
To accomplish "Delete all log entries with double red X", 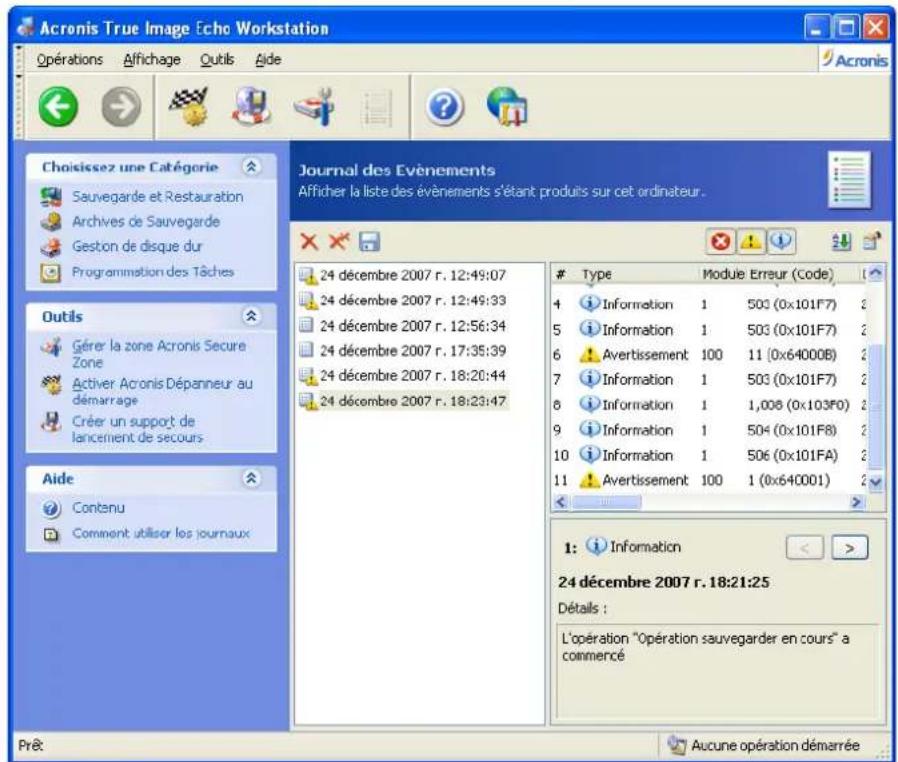I will pyautogui.click(x=339, y=241).
